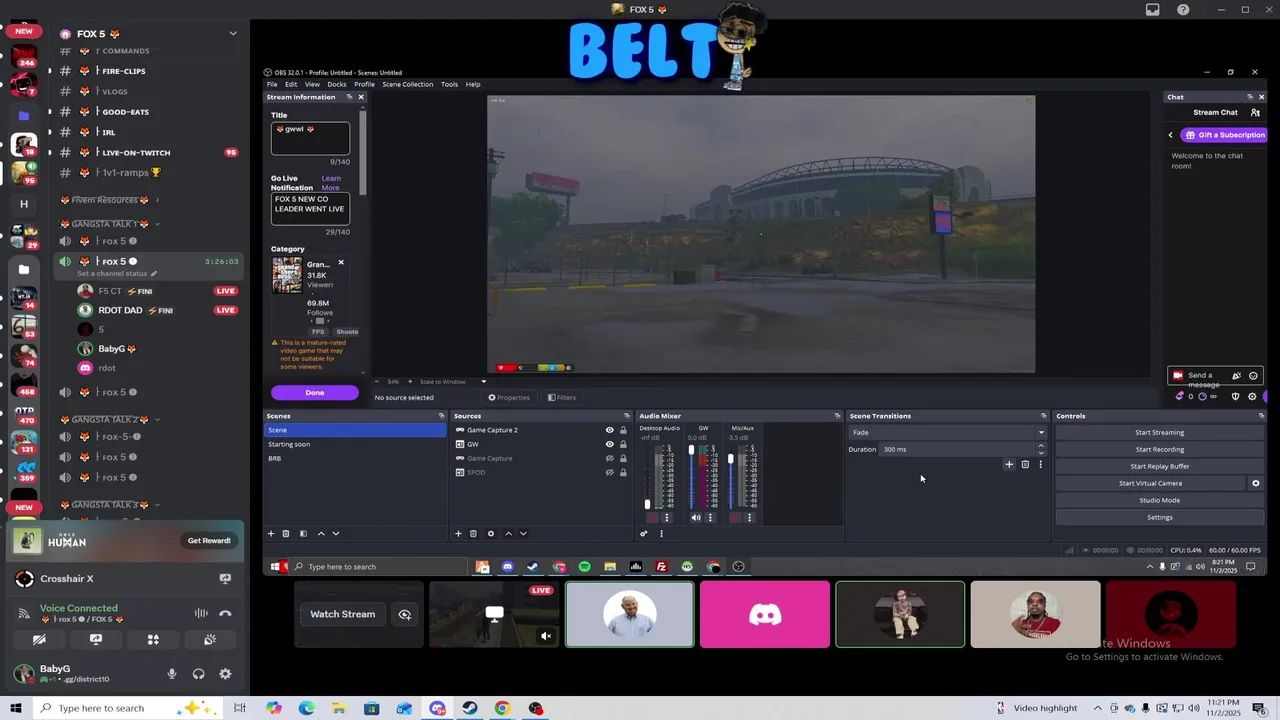1280x720 pixels.
Task: Toggle Discord microphone mute
Action: click(172, 674)
